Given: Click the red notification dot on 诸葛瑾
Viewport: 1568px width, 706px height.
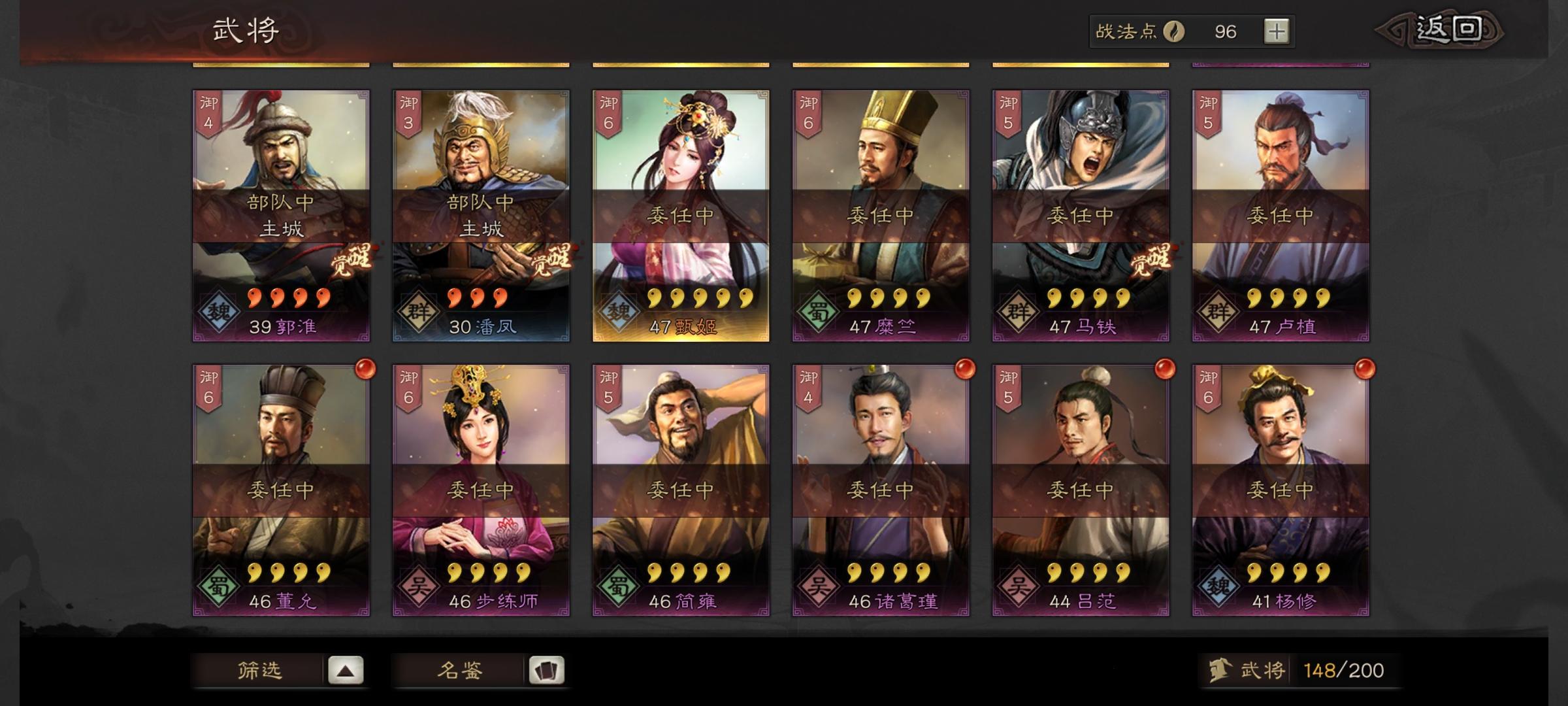Looking at the screenshot, I should click(x=965, y=369).
